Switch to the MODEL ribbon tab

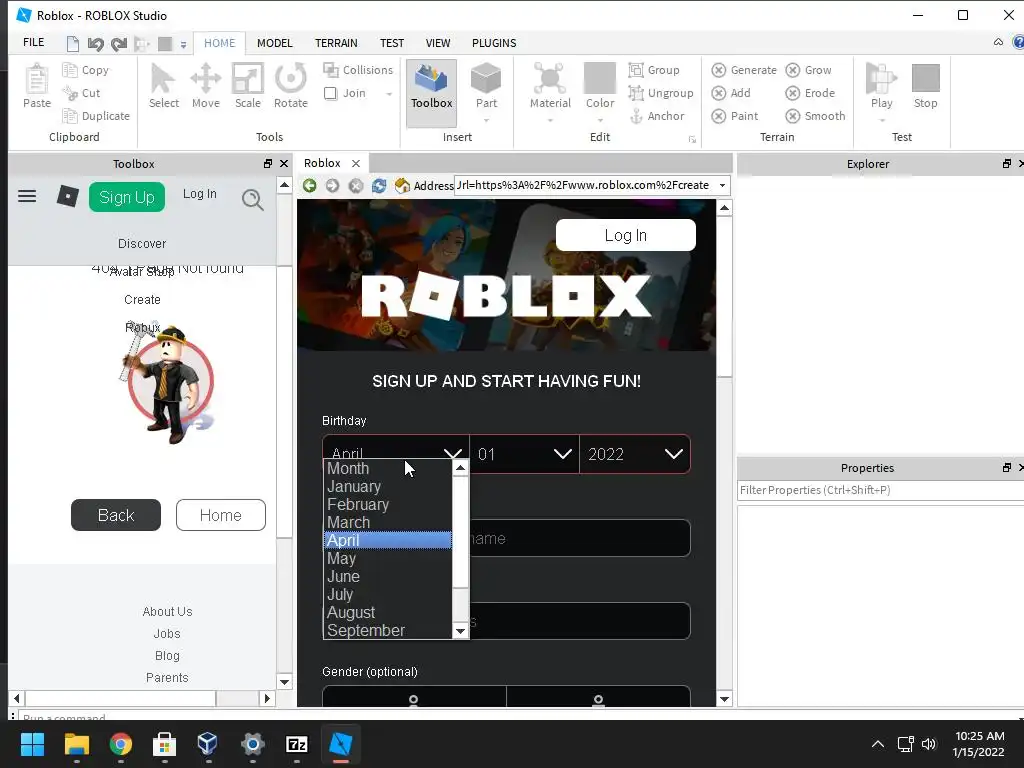274,43
